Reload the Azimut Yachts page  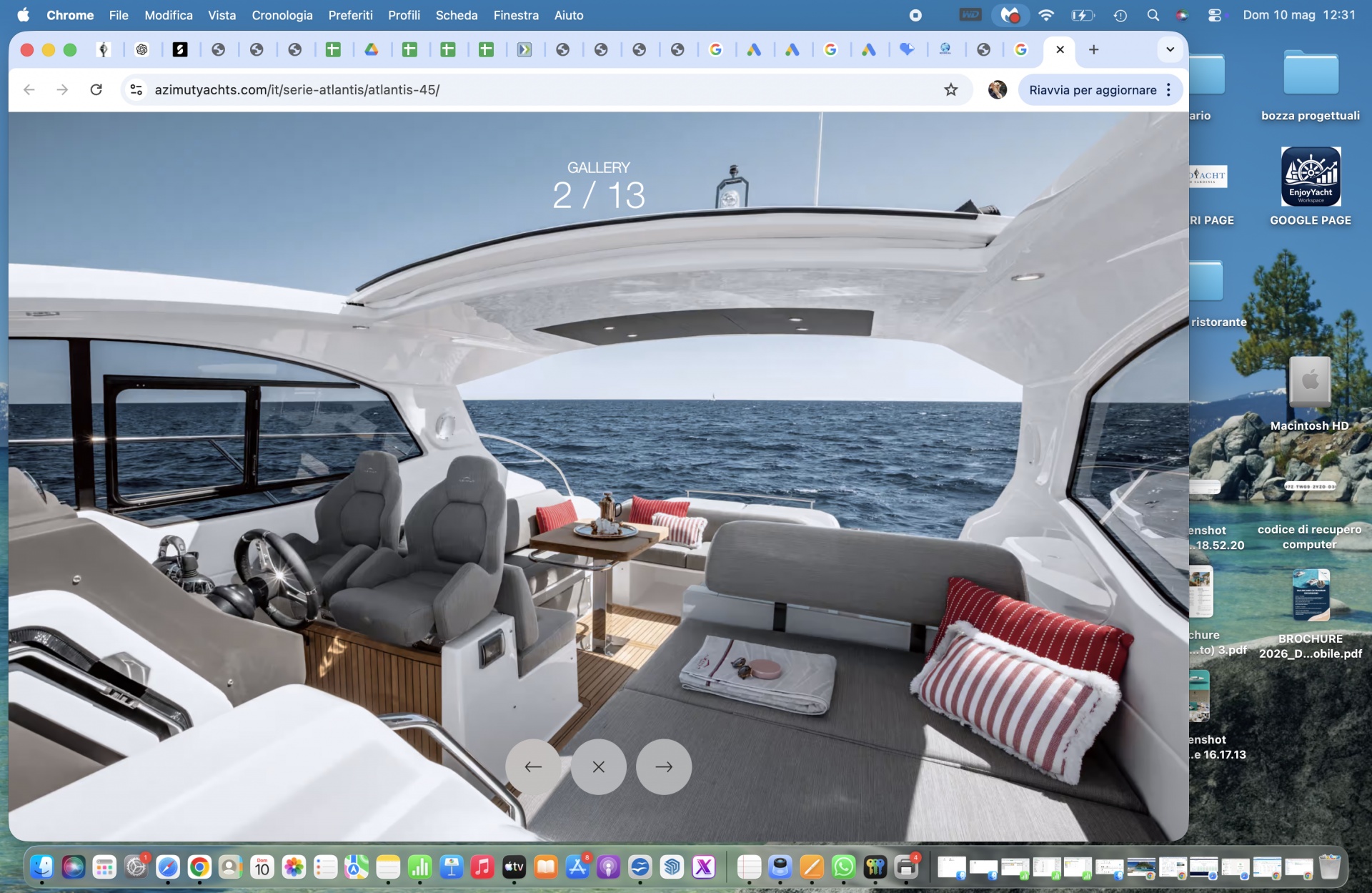pyautogui.click(x=96, y=89)
